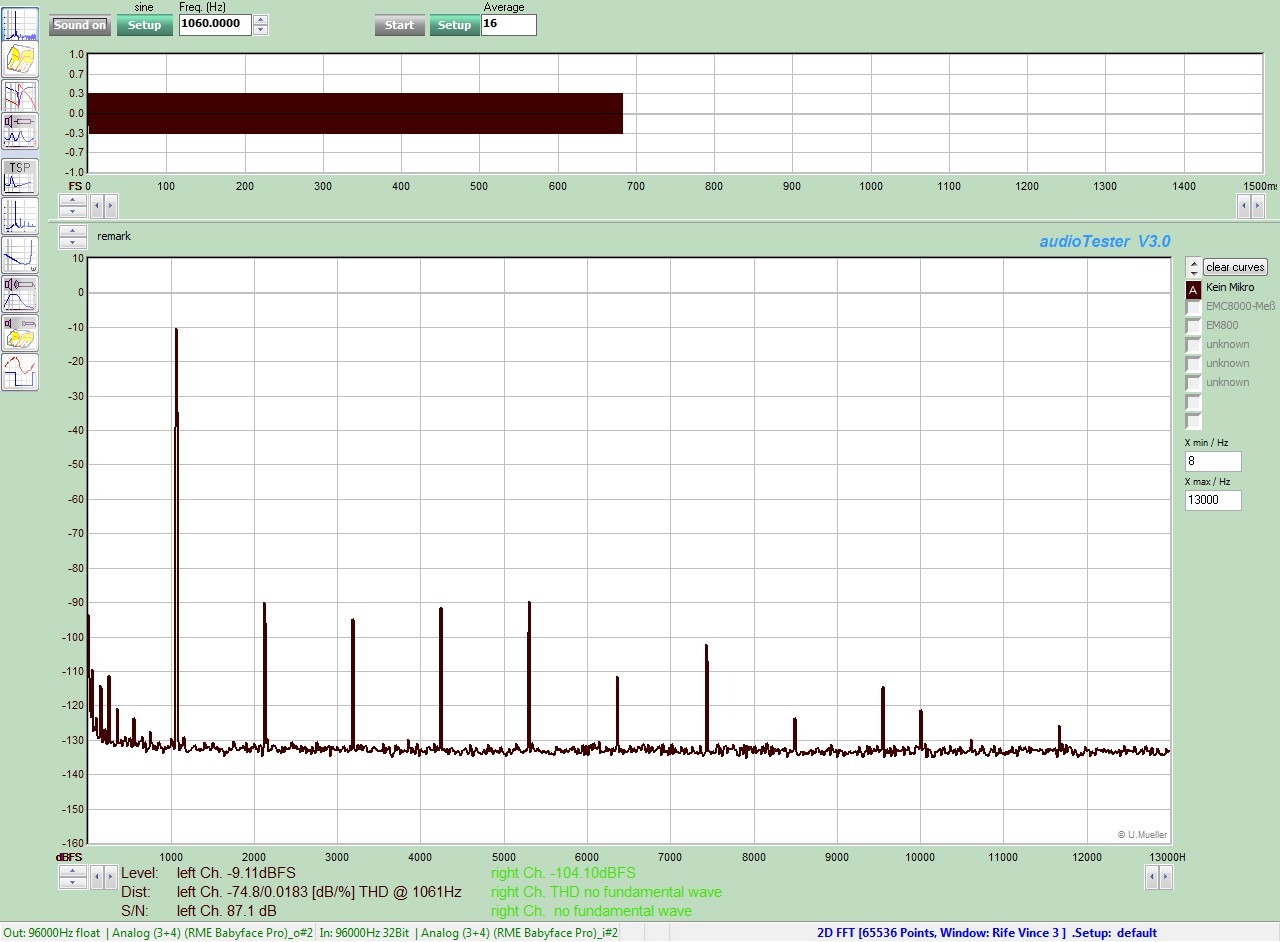Open the distortion spectrum peak tool
The image size is (1280, 942).
(20, 216)
